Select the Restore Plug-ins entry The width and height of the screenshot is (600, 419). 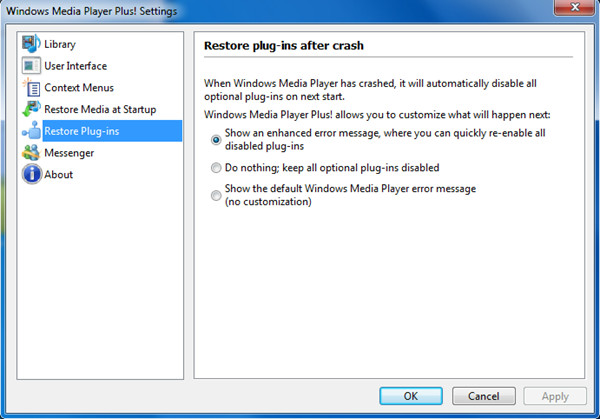[112, 131]
